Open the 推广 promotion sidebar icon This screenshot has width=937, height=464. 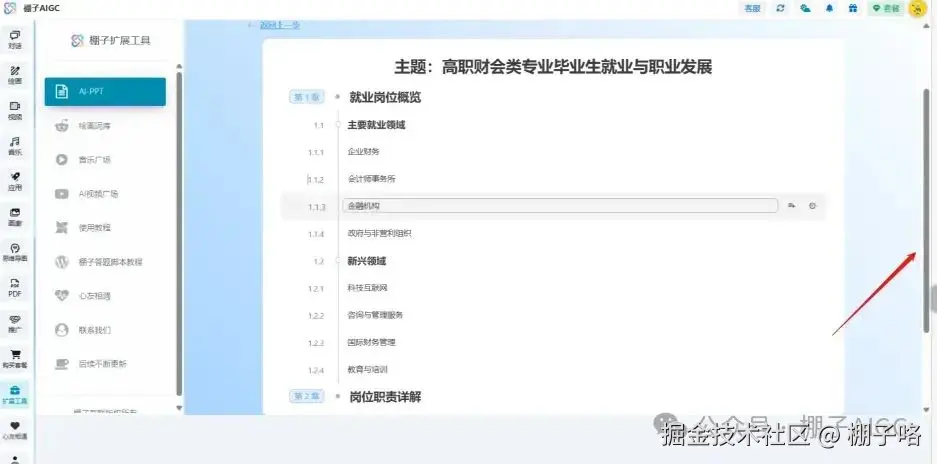tap(15, 323)
